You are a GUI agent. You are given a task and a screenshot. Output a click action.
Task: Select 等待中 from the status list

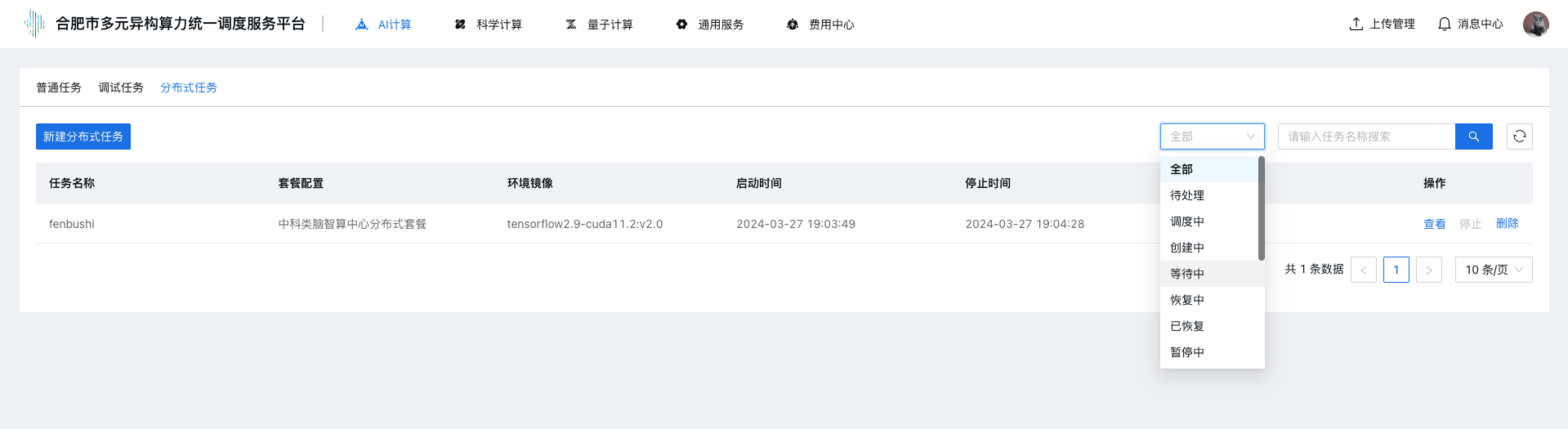1187,274
